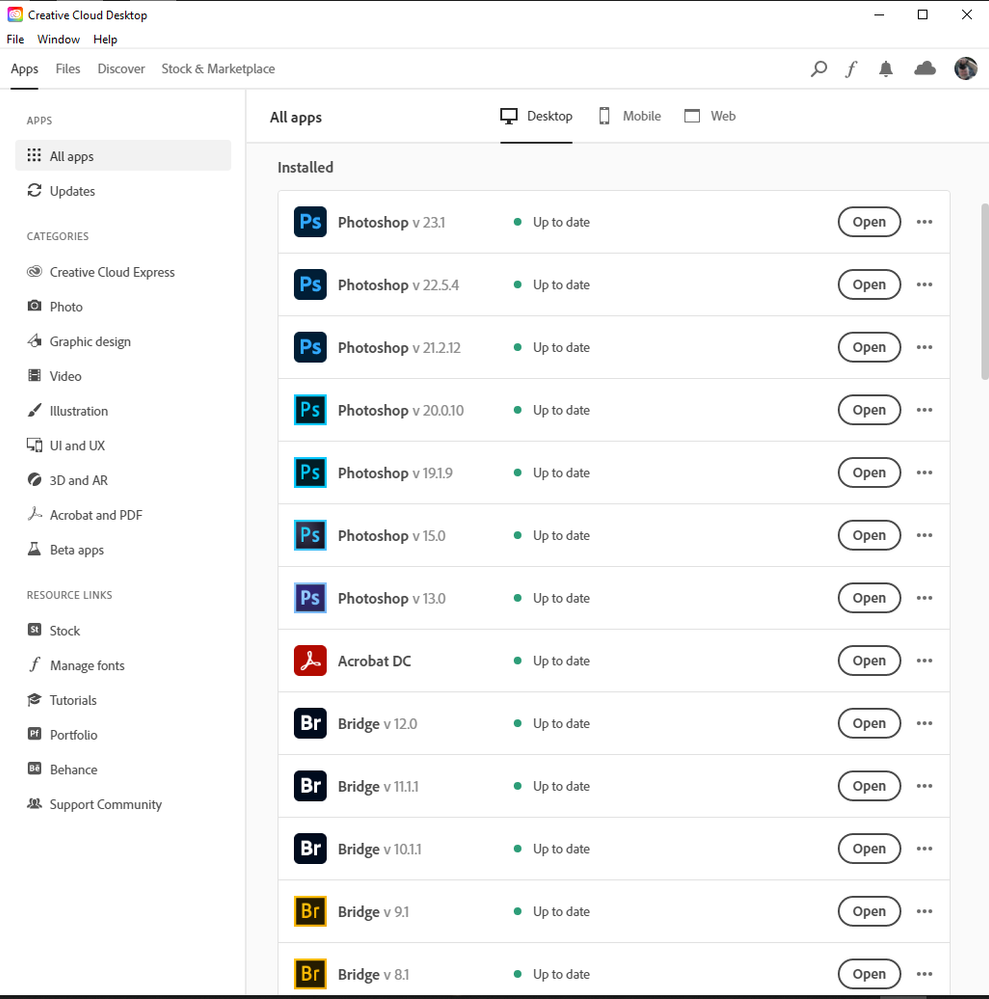Open the notifications bell
This screenshot has width=989, height=999.
886,69
